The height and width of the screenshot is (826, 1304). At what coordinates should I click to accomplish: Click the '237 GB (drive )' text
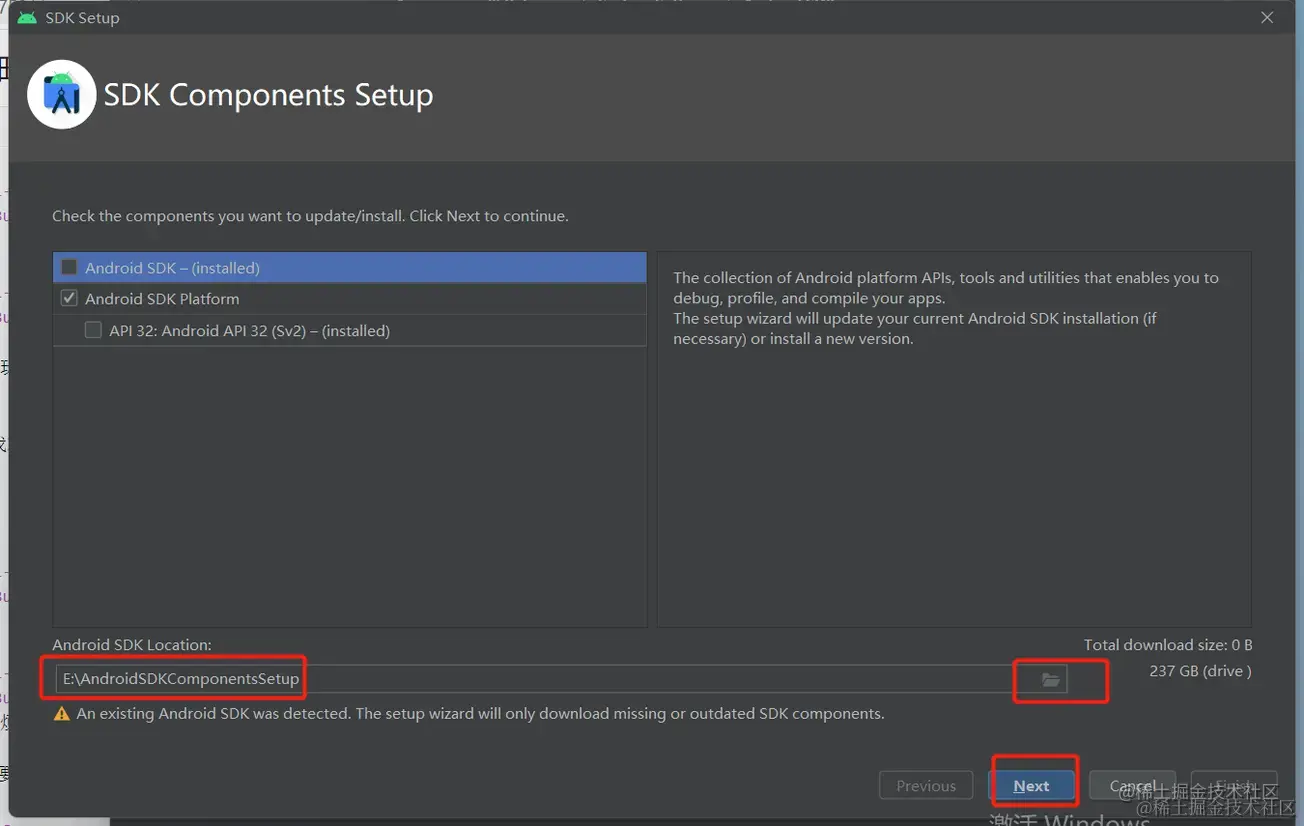pos(1200,671)
